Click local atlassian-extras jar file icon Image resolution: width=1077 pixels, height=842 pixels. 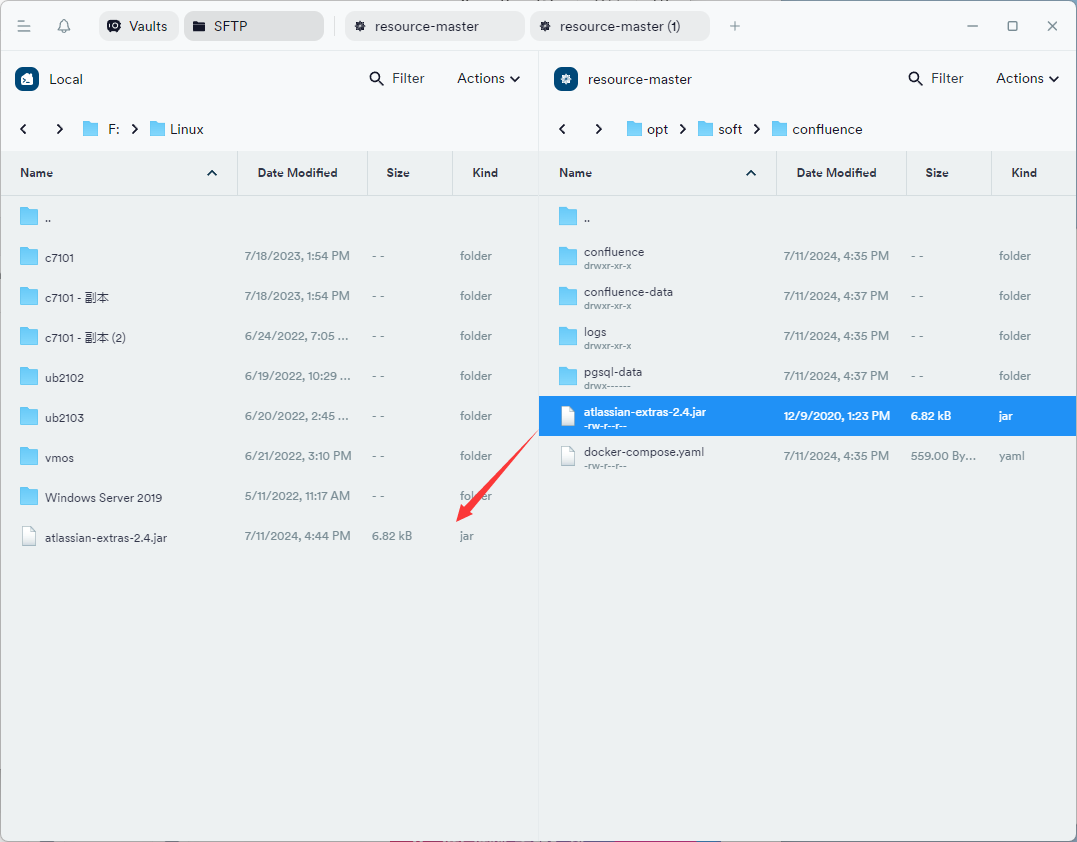(29, 536)
